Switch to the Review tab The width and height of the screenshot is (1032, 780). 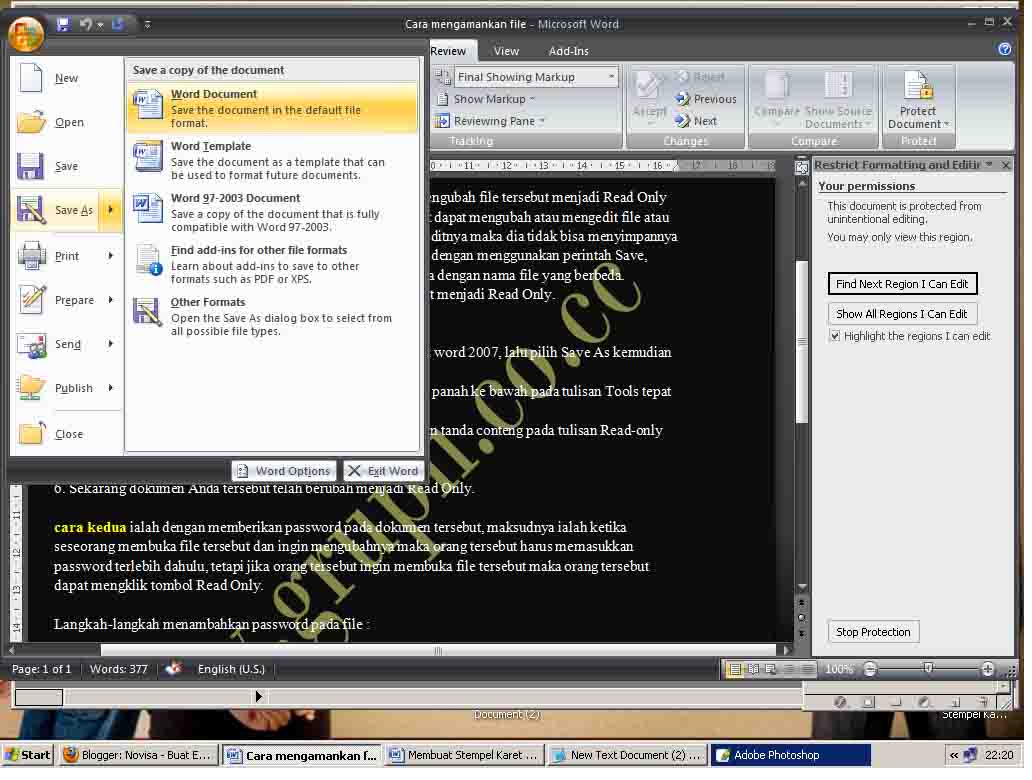[448, 51]
